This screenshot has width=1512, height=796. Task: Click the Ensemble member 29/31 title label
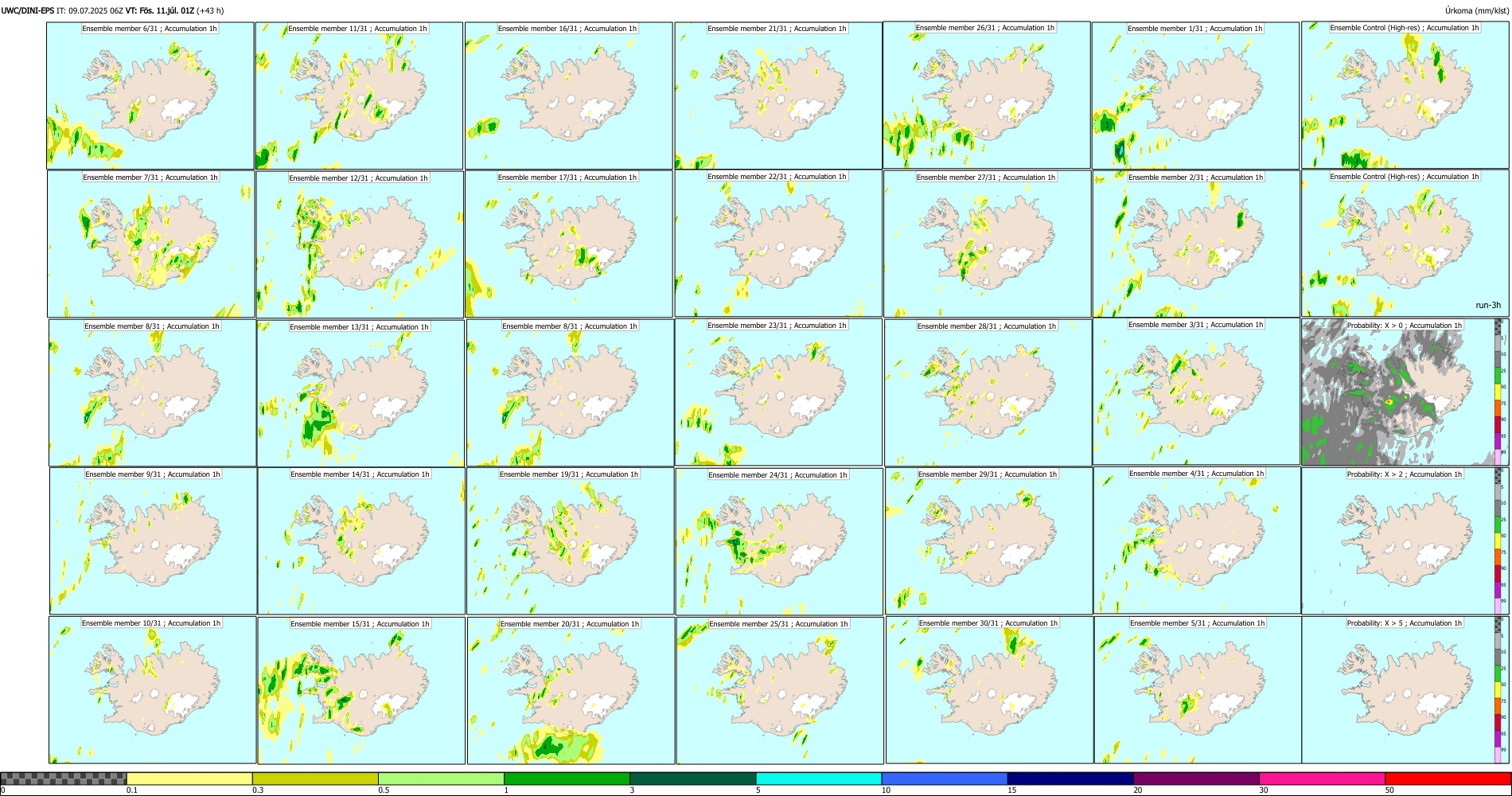(x=988, y=474)
